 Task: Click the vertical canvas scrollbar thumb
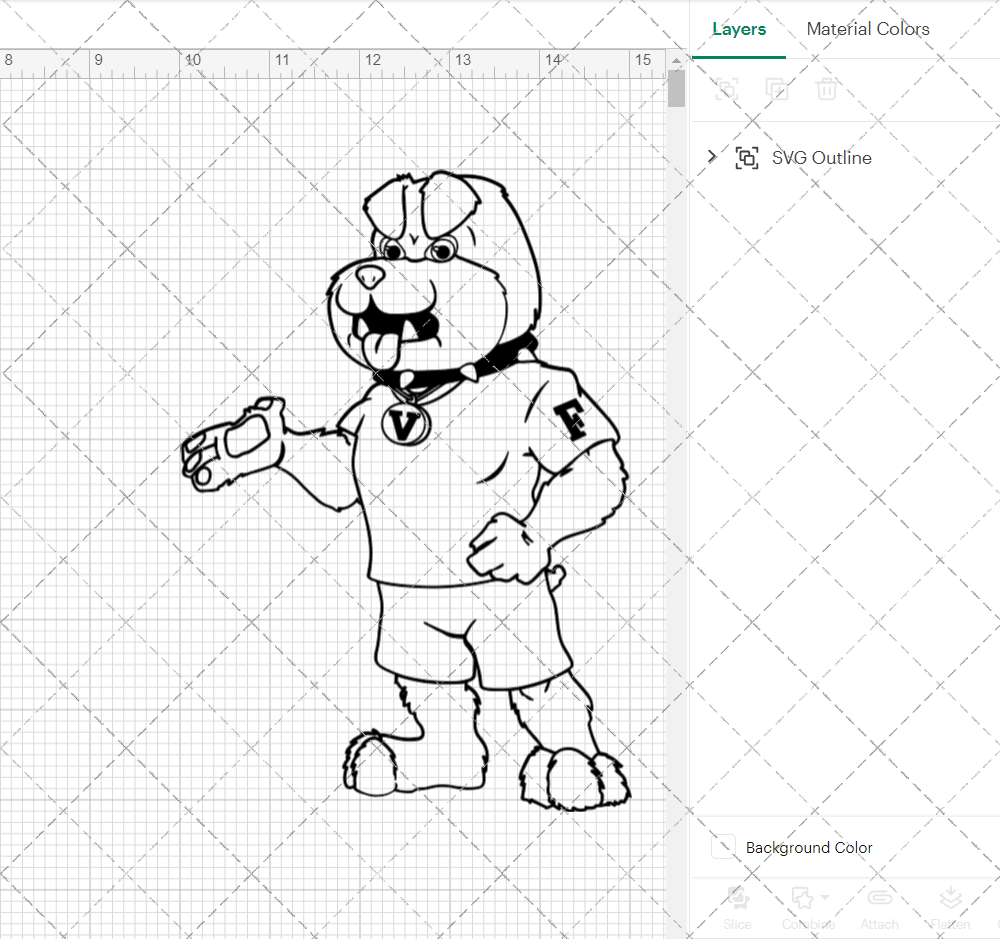(x=676, y=89)
